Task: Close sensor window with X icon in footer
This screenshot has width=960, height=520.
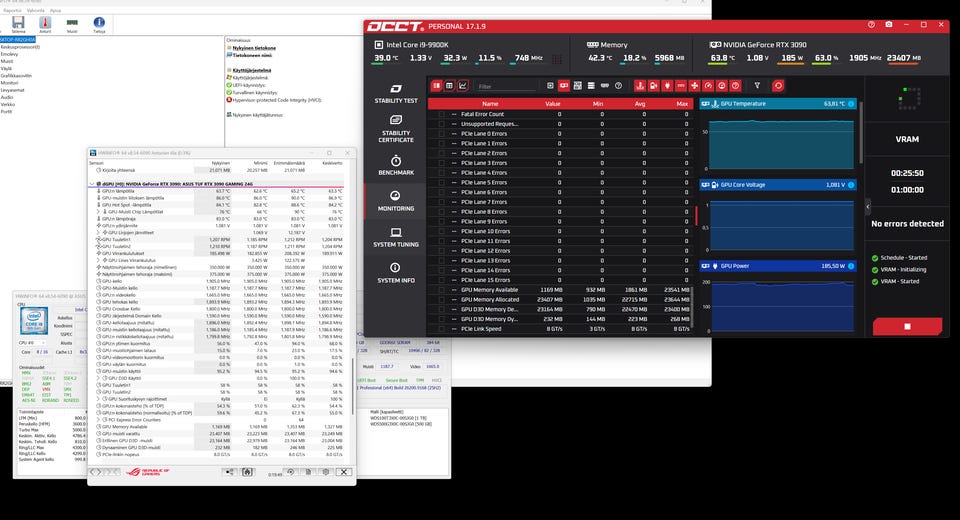Action: tap(344, 472)
